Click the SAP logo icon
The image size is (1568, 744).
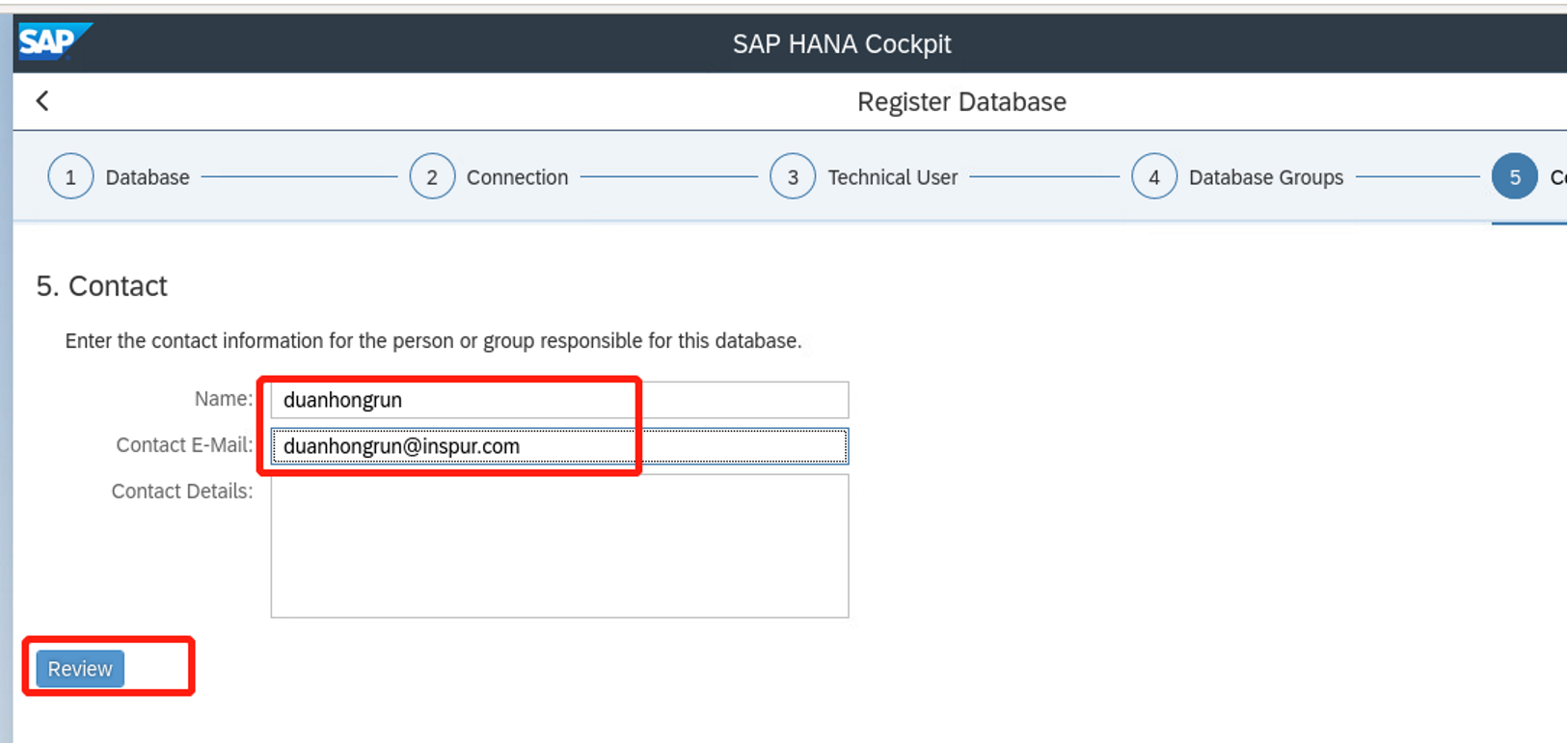click(52, 42)
